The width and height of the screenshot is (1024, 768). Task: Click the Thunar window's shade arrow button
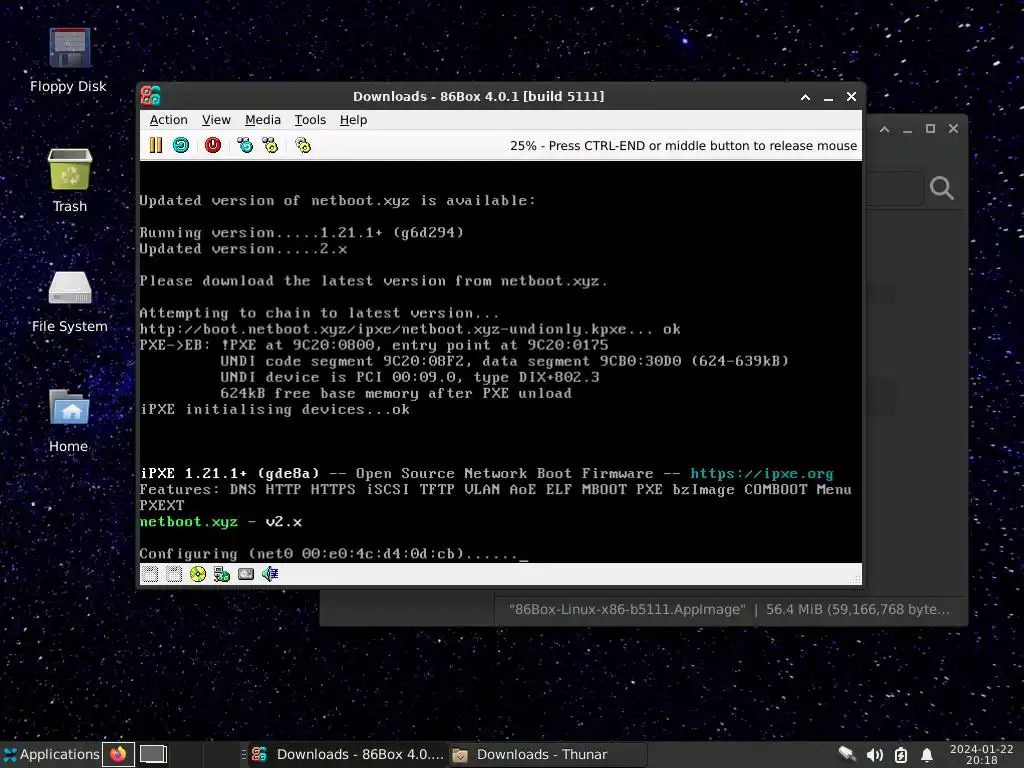tap(884, 129)
